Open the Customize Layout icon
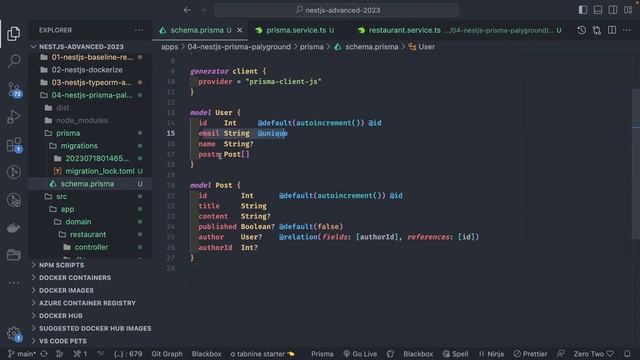640x360 pixels. click(x=628, y=10)
